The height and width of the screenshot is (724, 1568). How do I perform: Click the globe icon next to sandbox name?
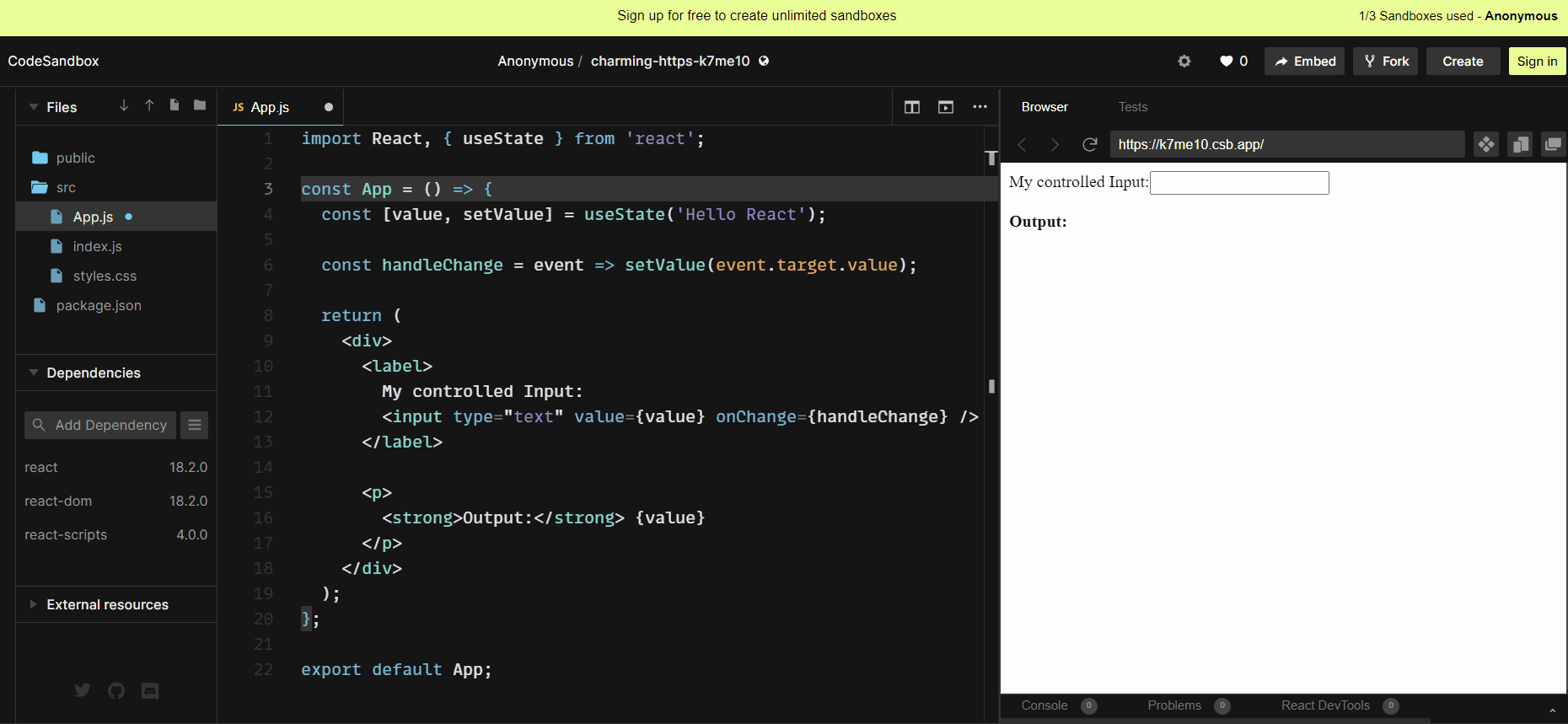pos(764,61)
